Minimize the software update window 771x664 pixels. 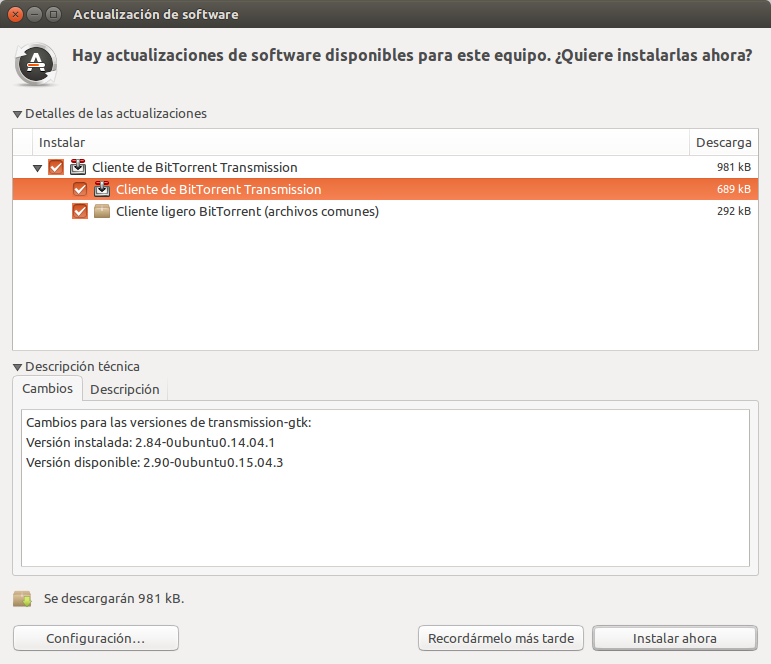click(33, 15)
